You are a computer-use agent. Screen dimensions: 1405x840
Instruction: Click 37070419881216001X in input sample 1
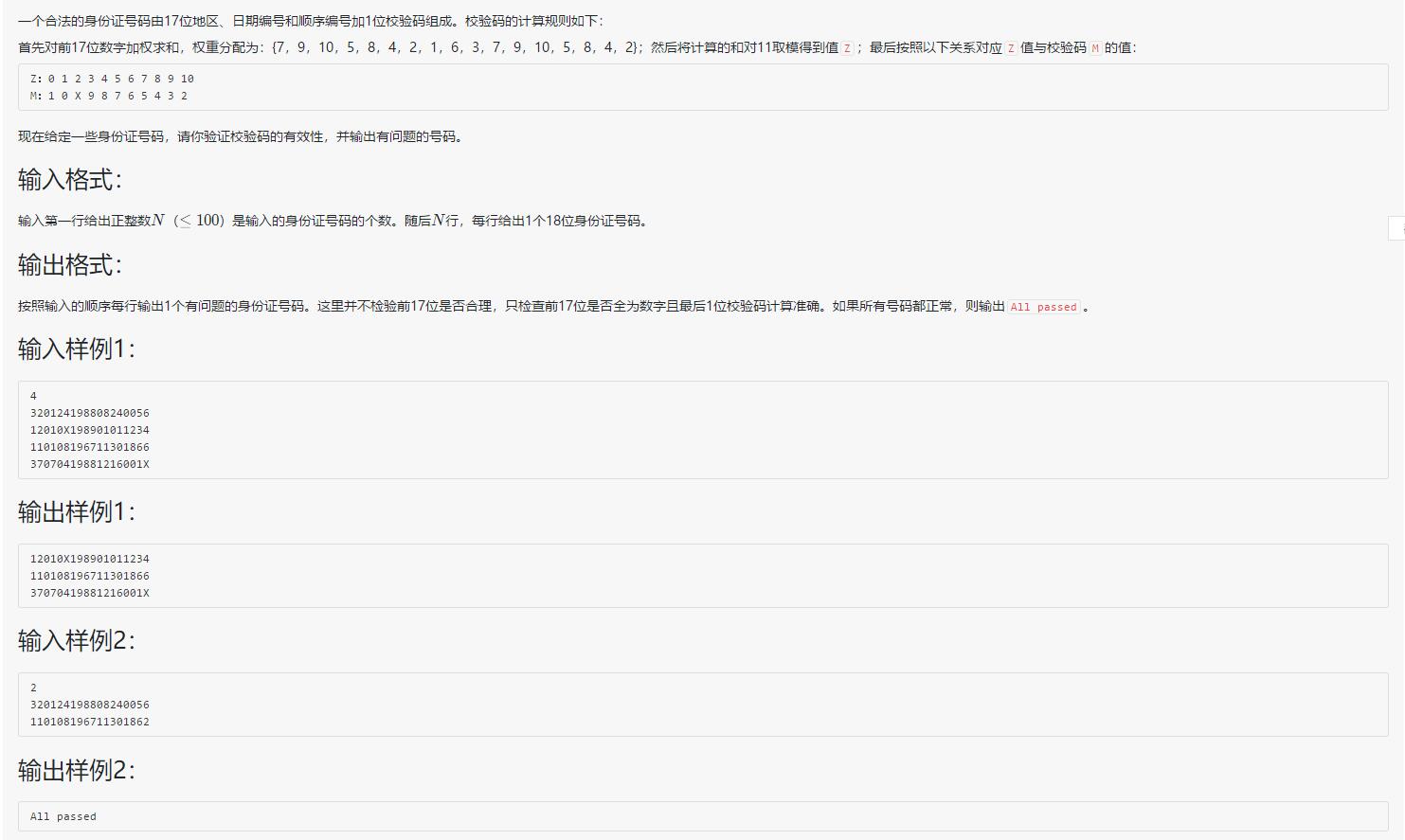point(90,464)
